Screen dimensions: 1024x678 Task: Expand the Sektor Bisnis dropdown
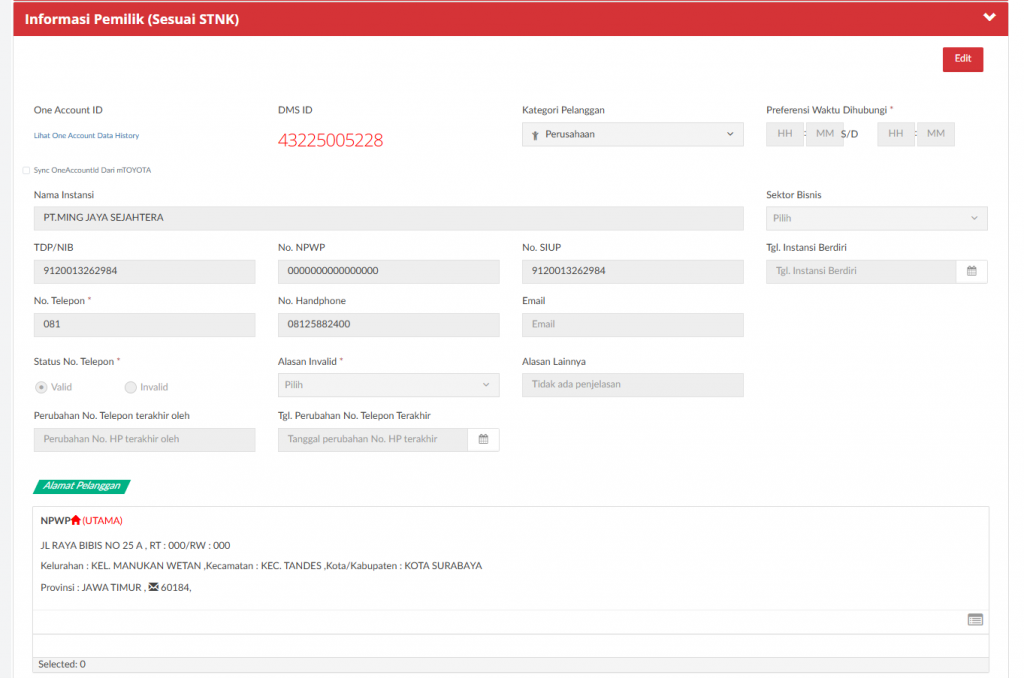[x=876, y=218]
